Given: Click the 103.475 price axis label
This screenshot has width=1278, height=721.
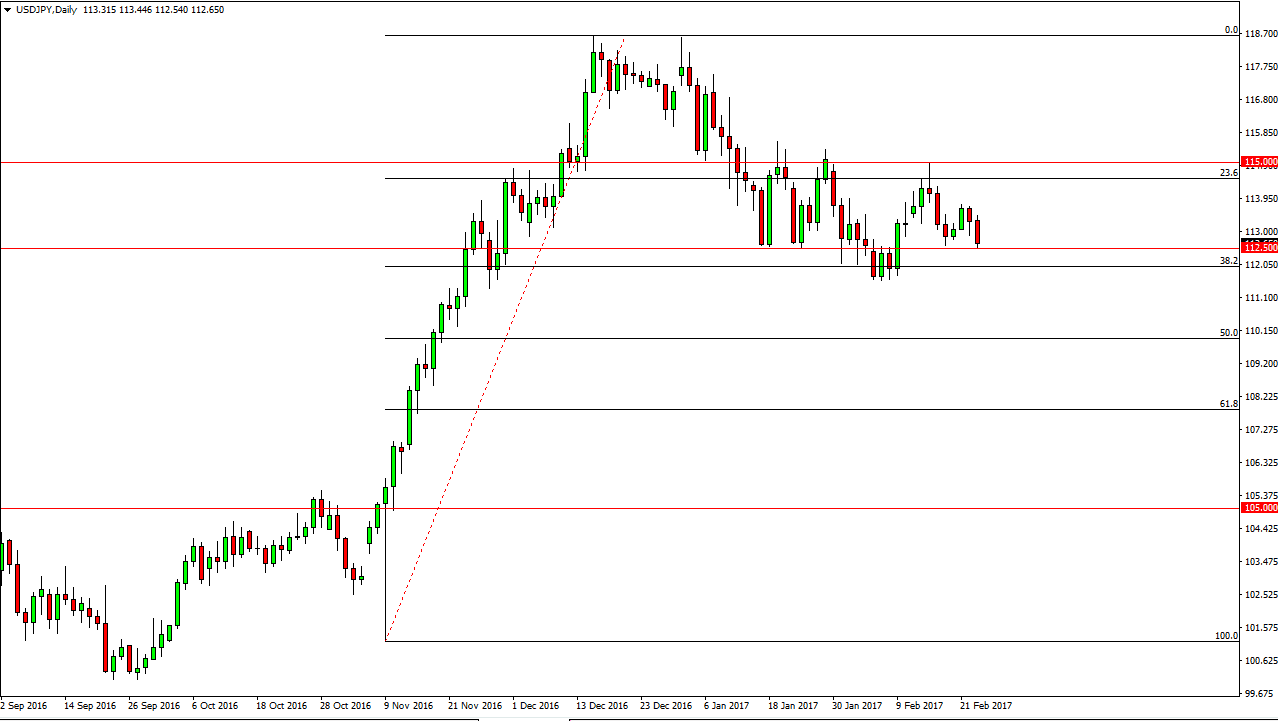Looking at the screenshot, I should point(1260,562).
